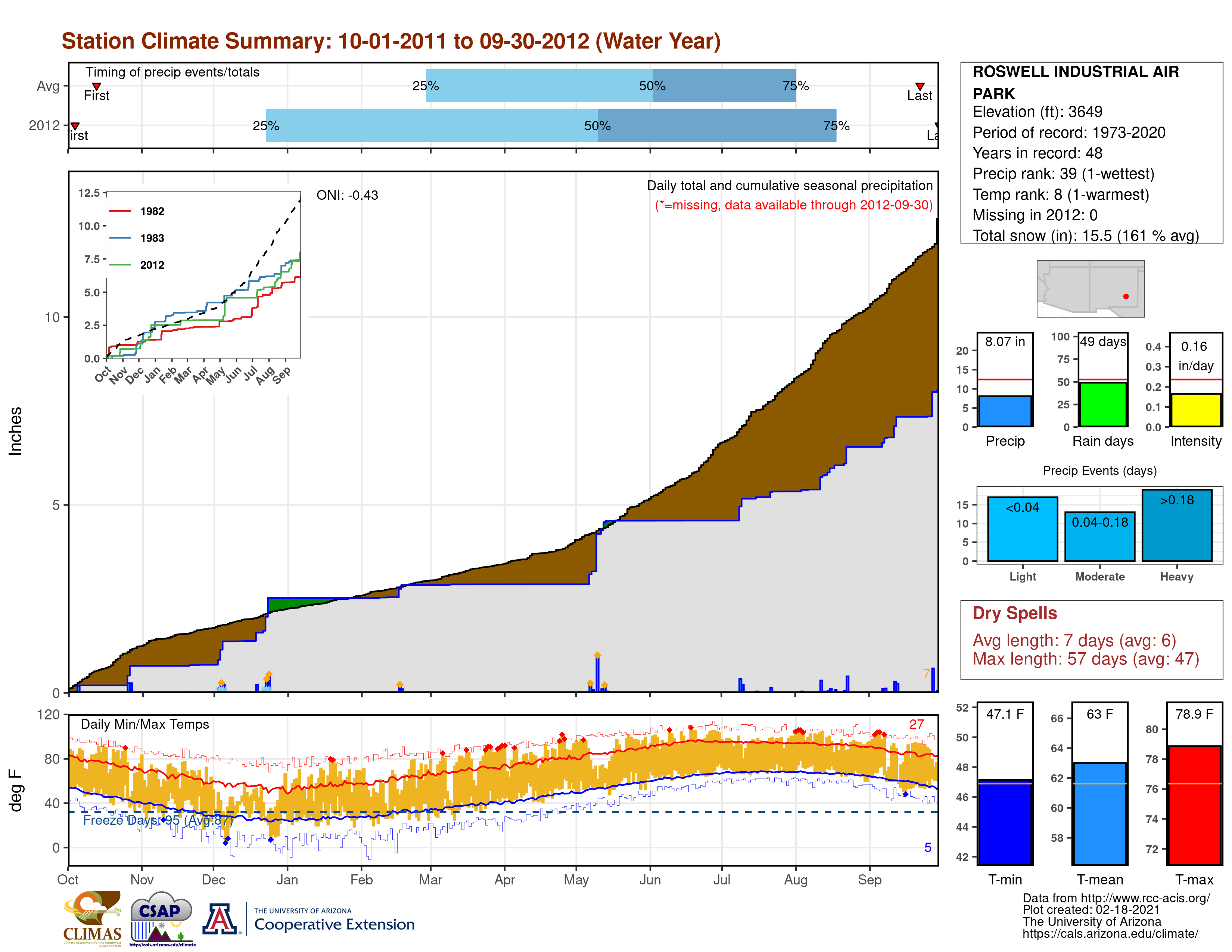1232x952 pixels.
Task: Click the 'Inches' y-axis label
Action: click(15, 431)
